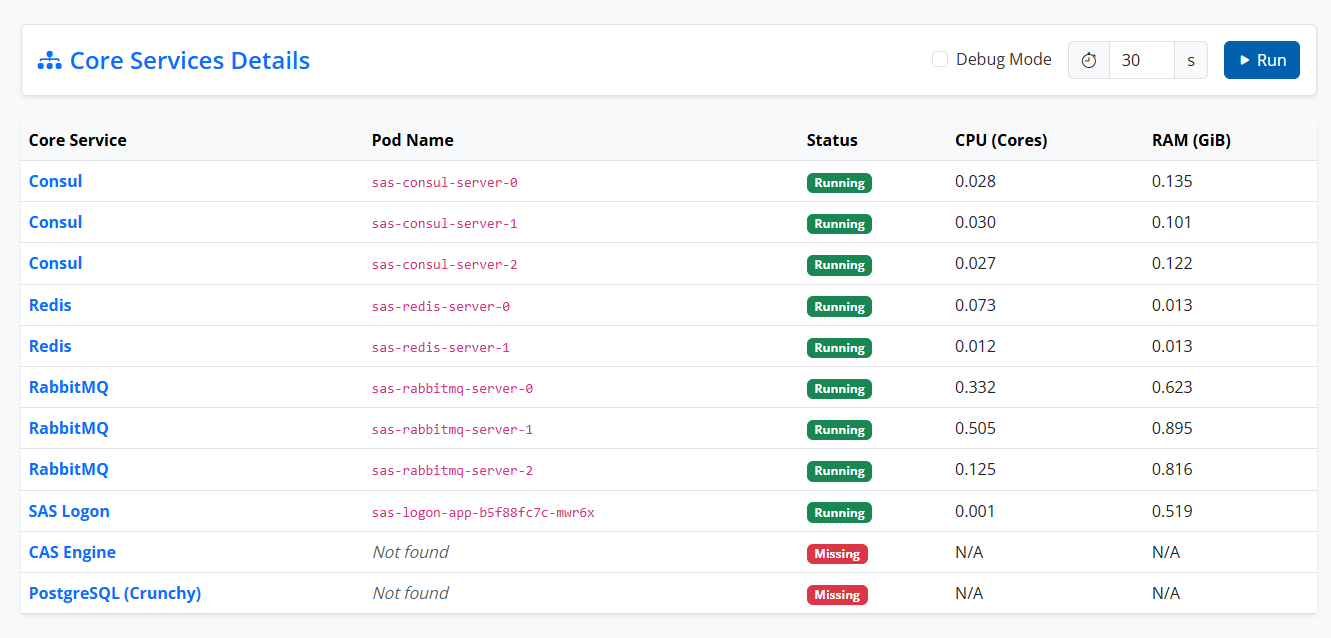This screenshot has width=1331, height=638.
Task: Open the Consul link for sas-consul-server-2
Action: tap(56, 263)
